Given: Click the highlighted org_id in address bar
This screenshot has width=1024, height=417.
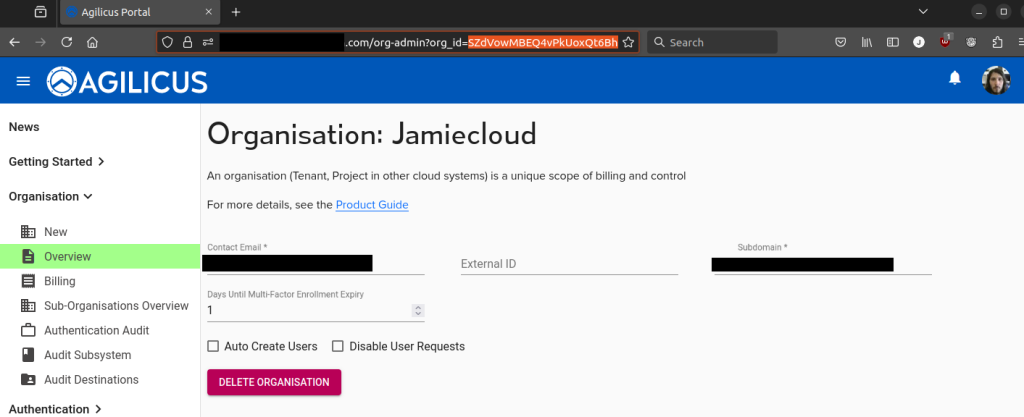Looking at the screenshot, I should pyautogui.click(x=543, y=42).
